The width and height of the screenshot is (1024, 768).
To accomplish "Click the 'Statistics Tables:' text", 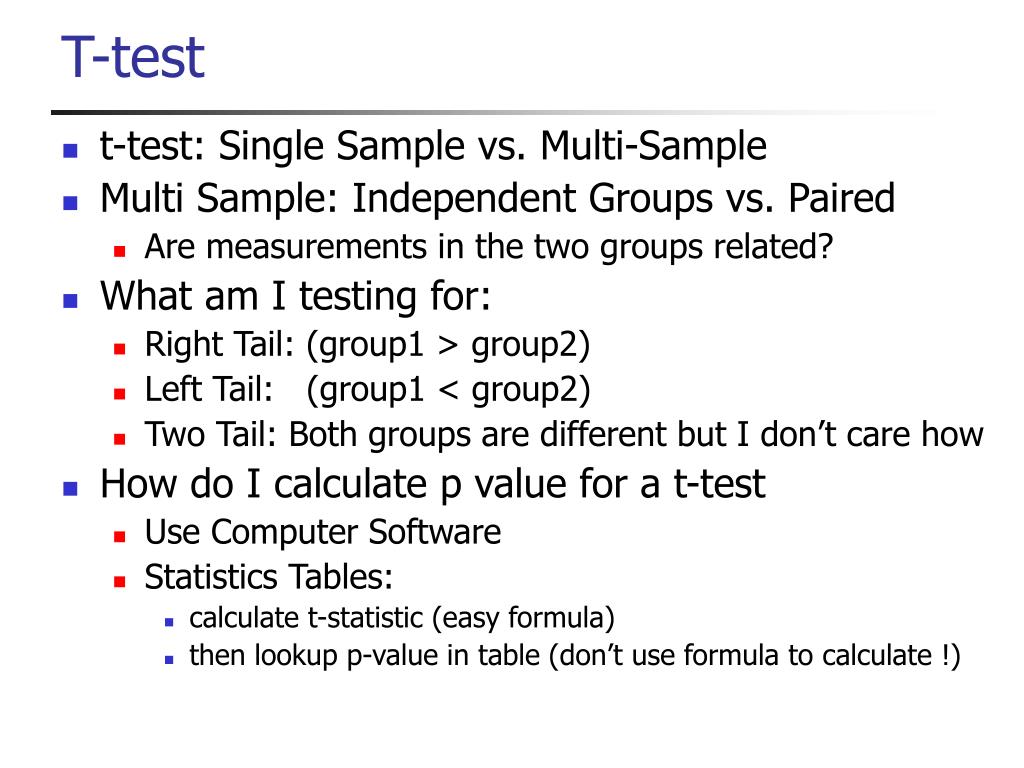I will [268, 577].
